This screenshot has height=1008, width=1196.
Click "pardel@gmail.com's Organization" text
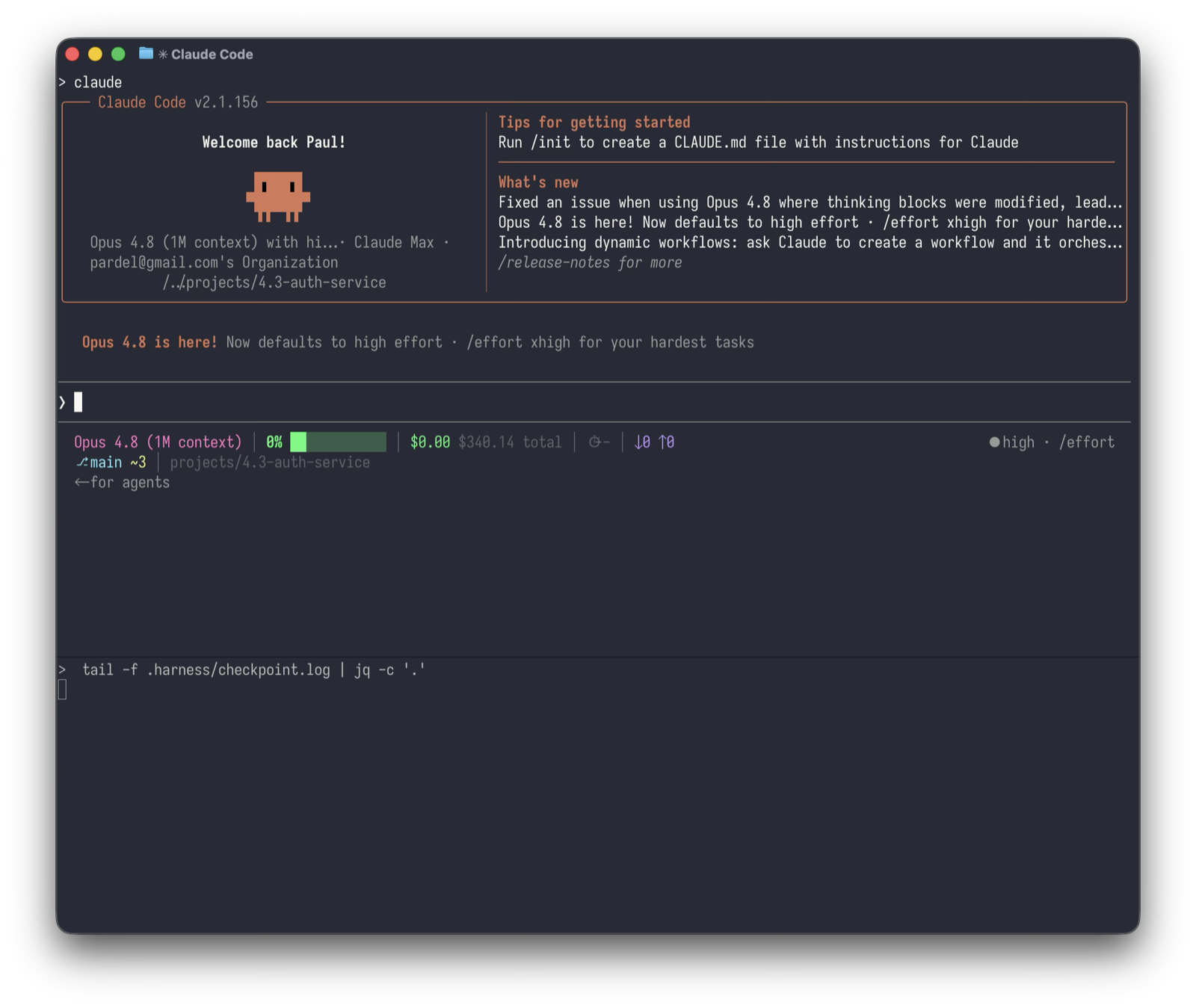214,262
